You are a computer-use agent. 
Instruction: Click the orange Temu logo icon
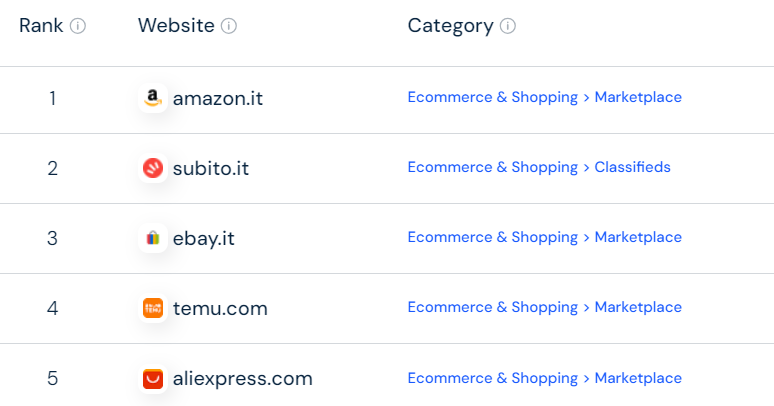153,308
